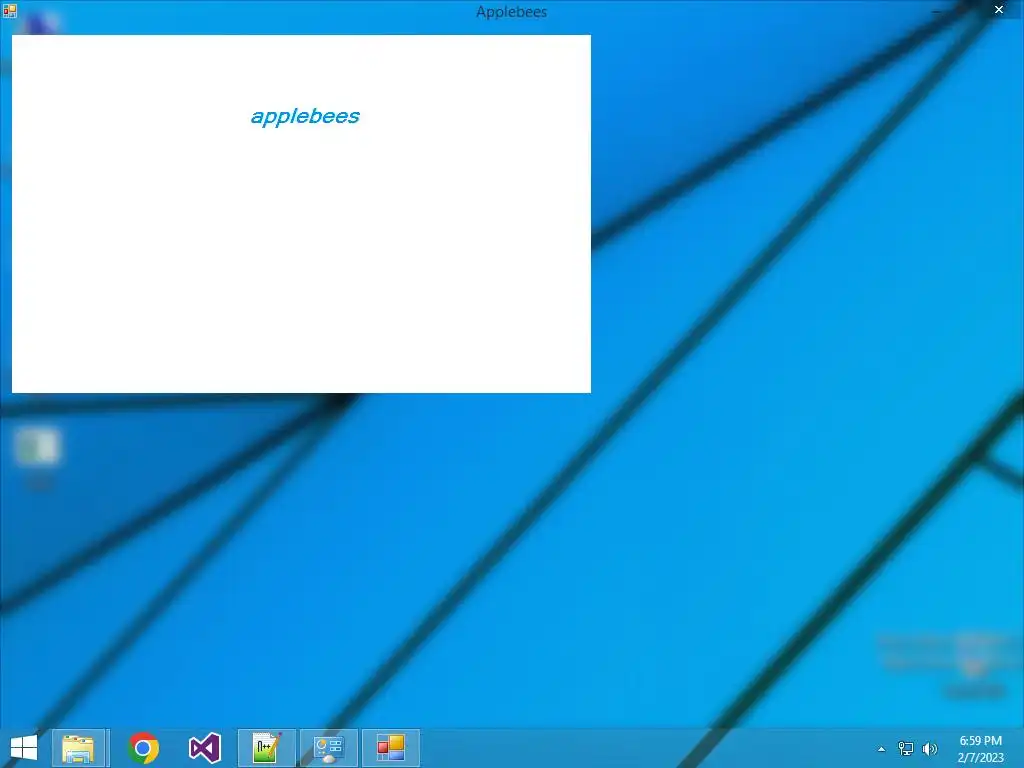Close the Applebees window

click(999, 10)
